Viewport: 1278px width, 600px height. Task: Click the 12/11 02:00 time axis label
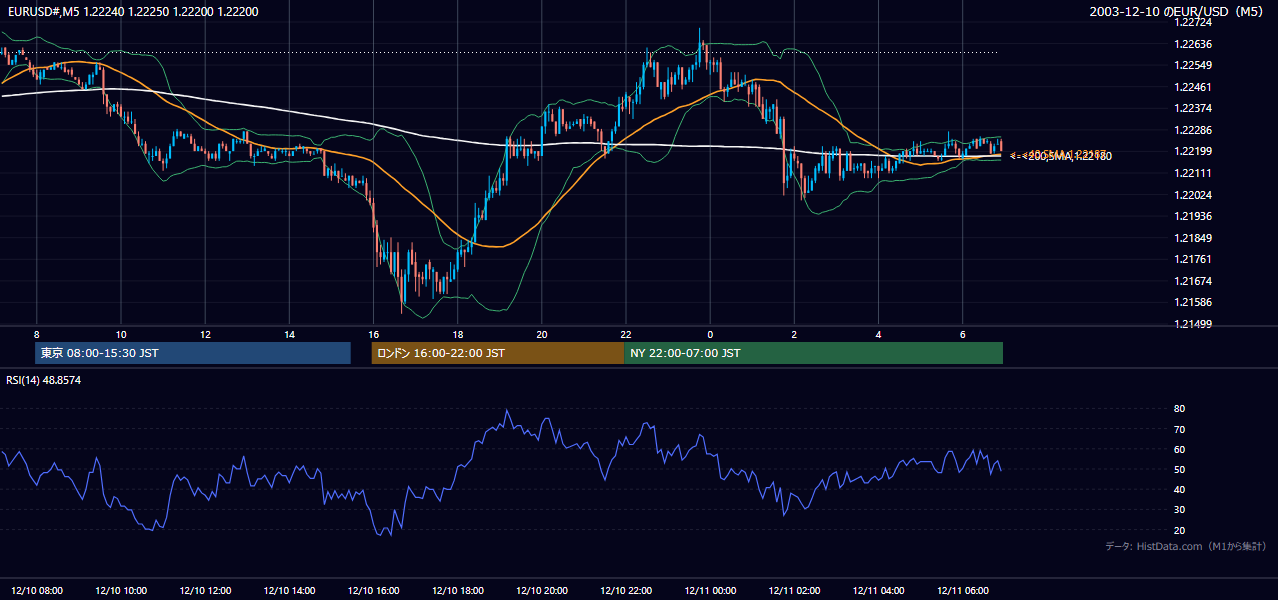794,591
